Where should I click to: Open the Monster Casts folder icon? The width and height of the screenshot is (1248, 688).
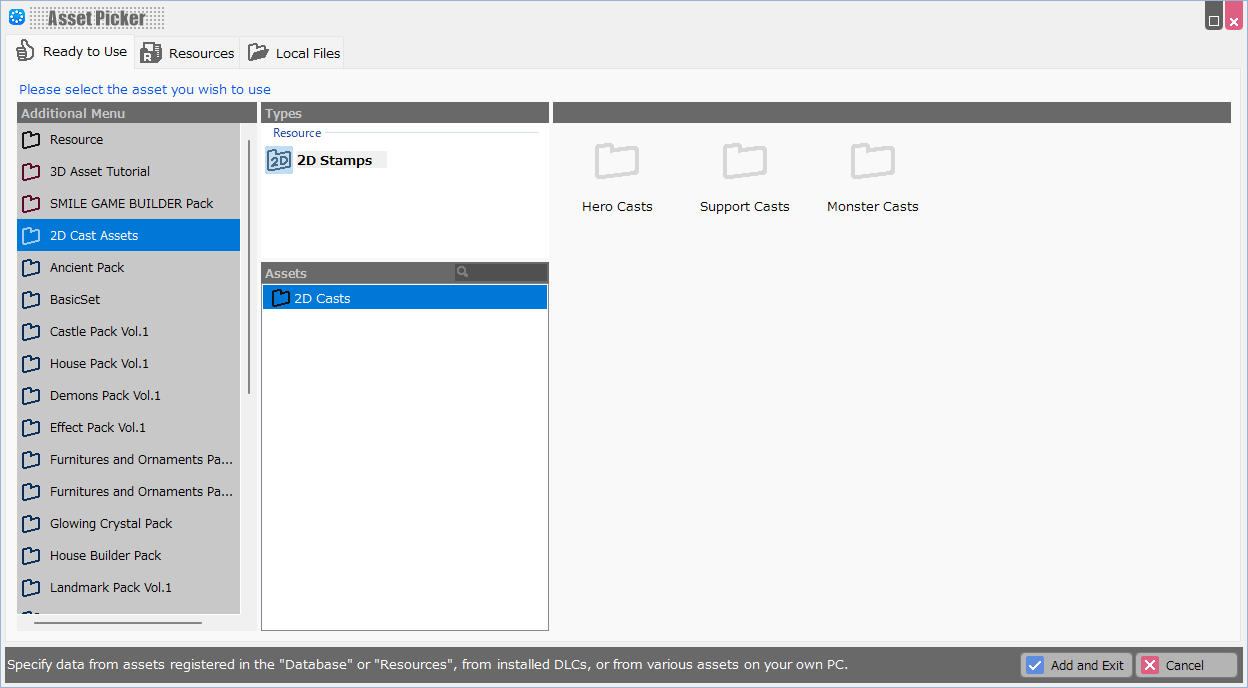(872, 161)
